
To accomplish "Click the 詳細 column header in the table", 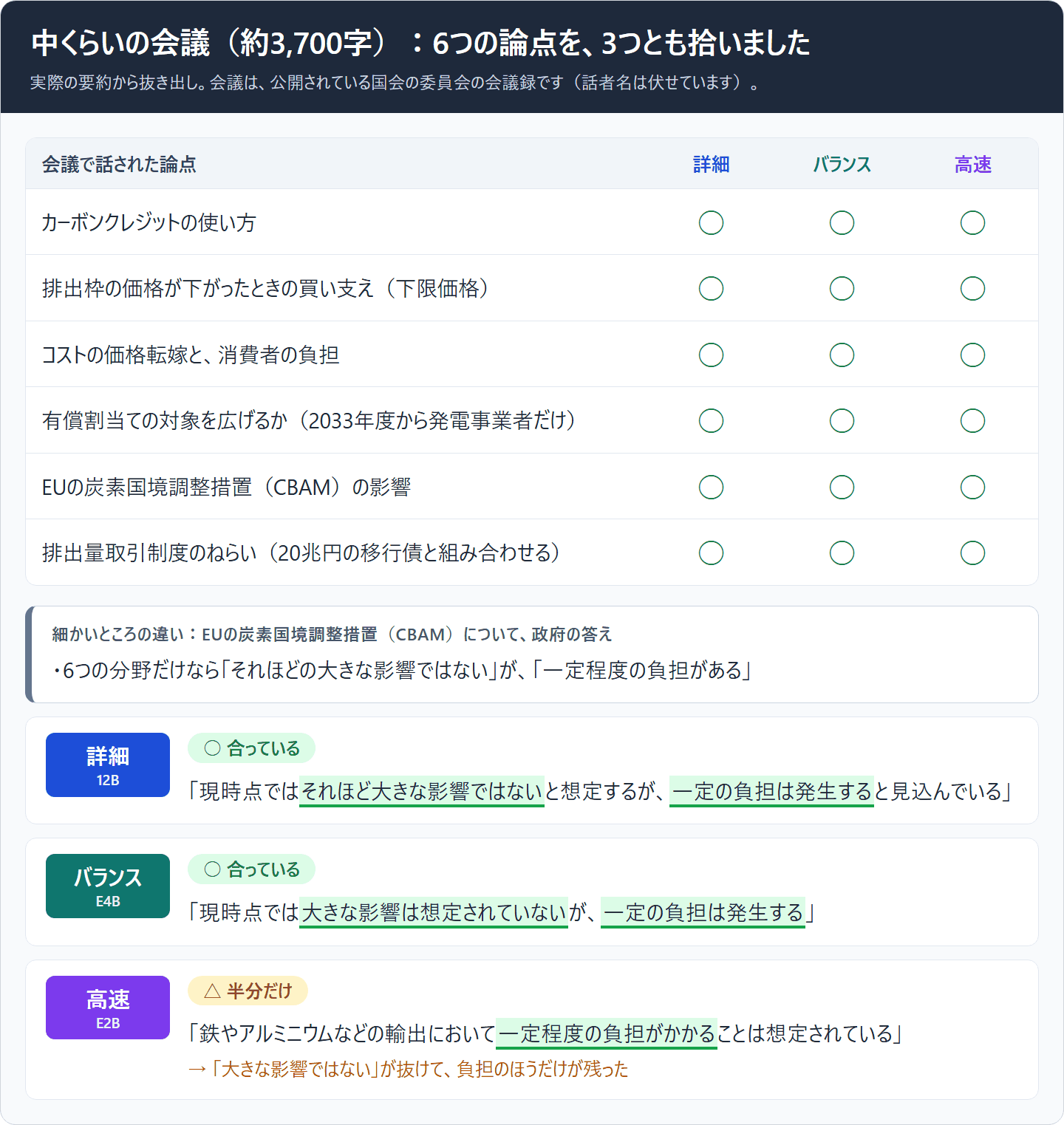I will point(711,164).
